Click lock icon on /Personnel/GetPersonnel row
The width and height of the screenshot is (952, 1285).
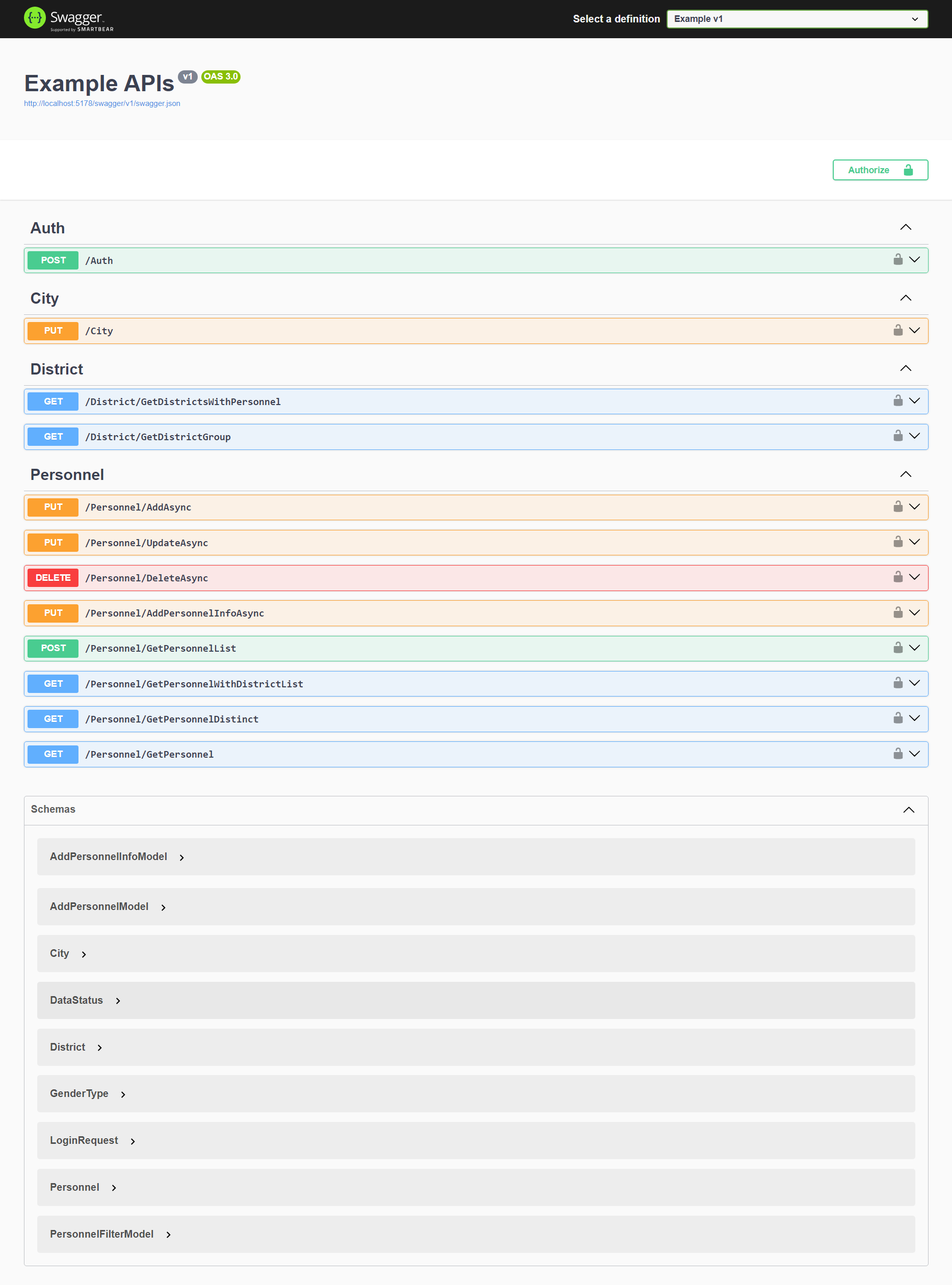pos(898,754)
